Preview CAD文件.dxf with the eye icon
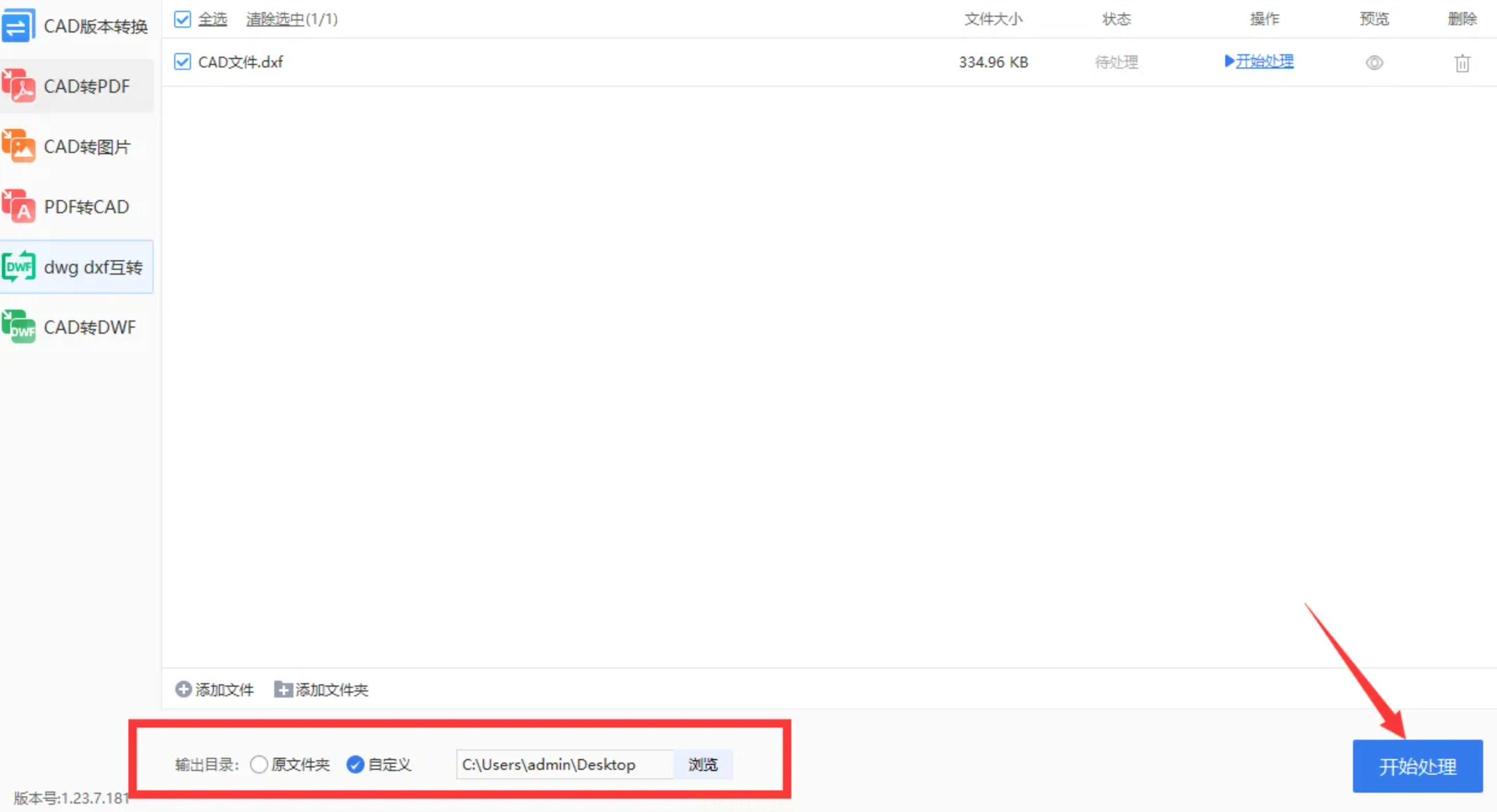The height and width of the screenshot is (812, 1497). 1374,63
